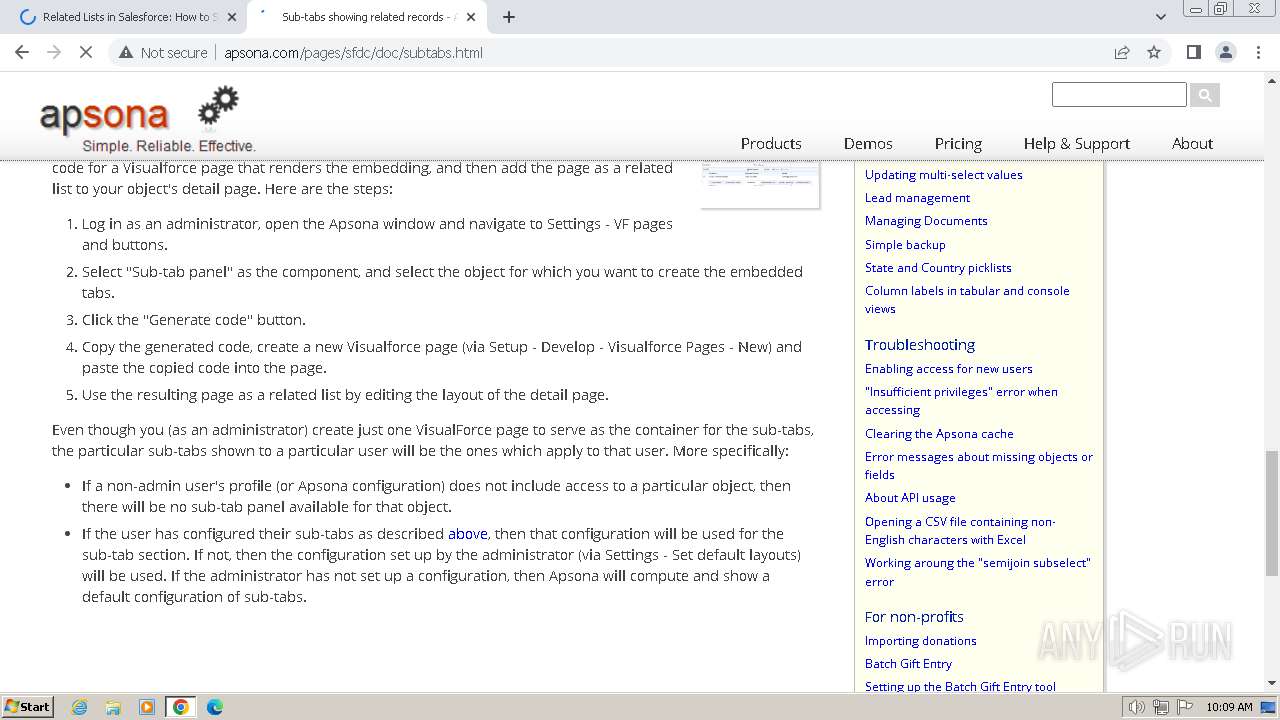Click the search magnifier button
This screenshot has height=720, width=1280.
coord(1205,95)
